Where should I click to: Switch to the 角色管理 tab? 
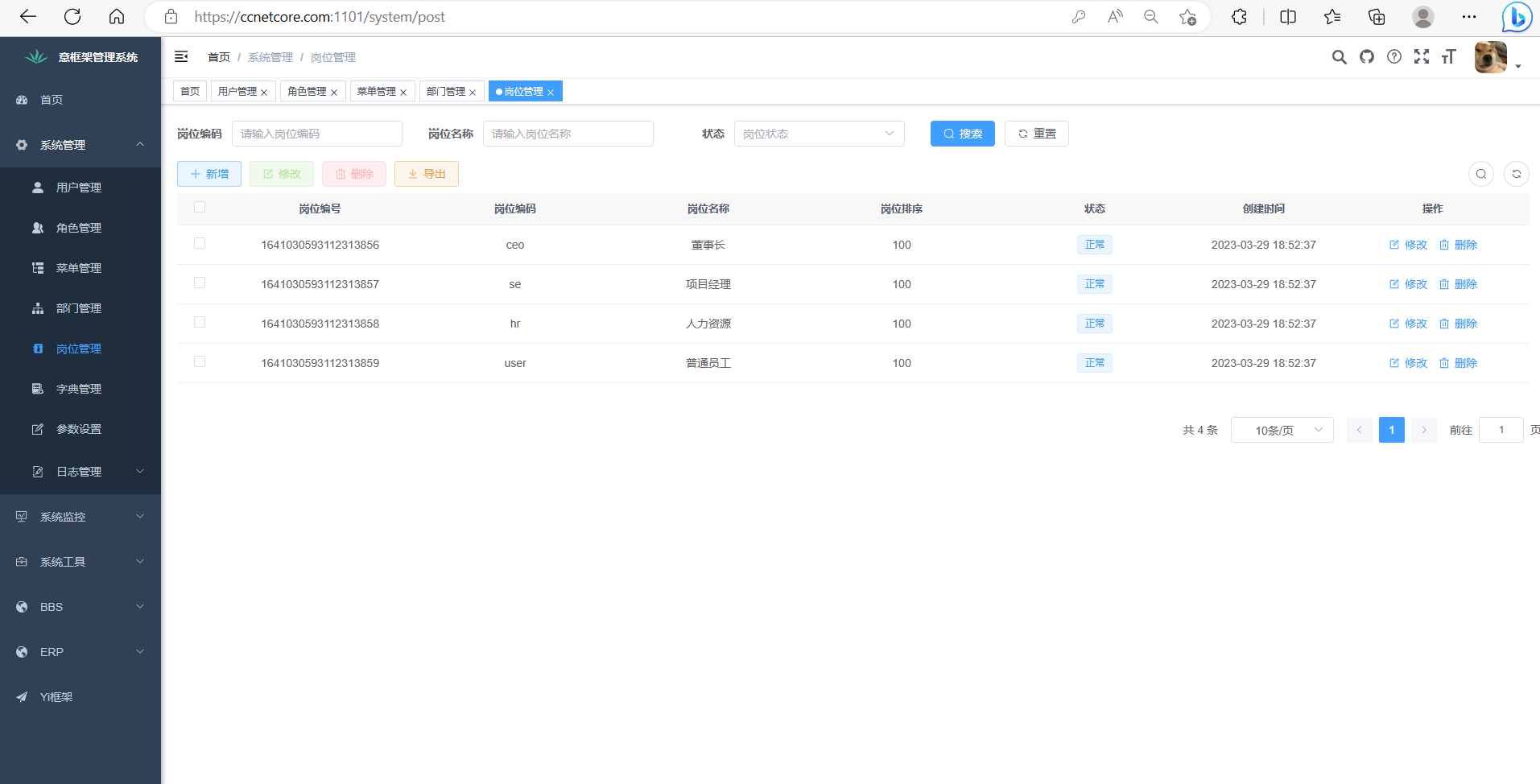(307, 92)
